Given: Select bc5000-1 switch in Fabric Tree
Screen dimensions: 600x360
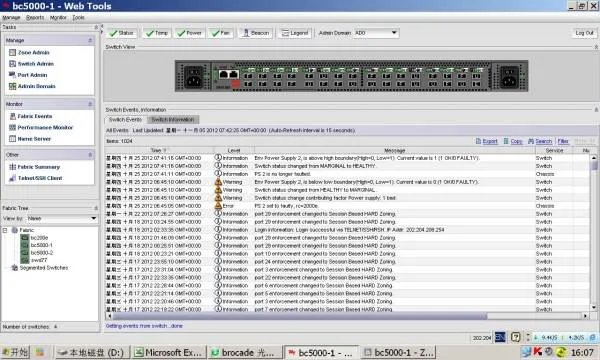Looking at the screenshot, I should (41, 245).
